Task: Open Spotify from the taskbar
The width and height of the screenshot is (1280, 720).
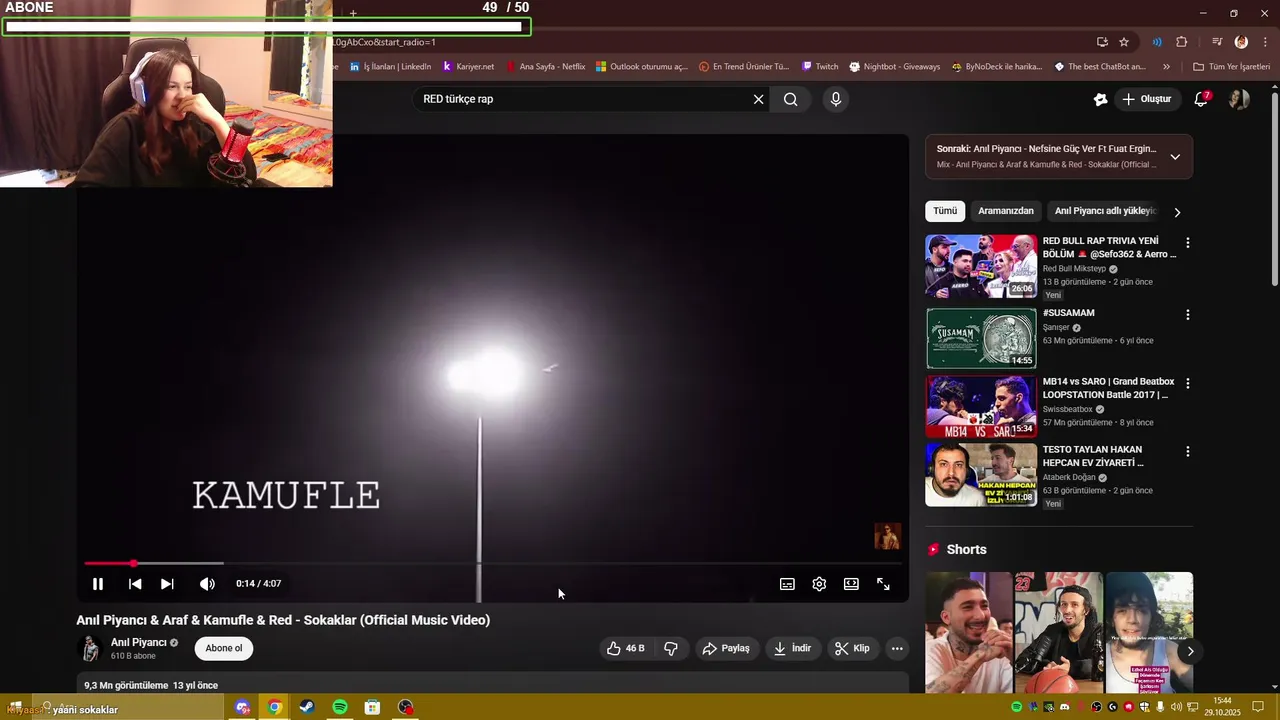Action: [340, 707]
